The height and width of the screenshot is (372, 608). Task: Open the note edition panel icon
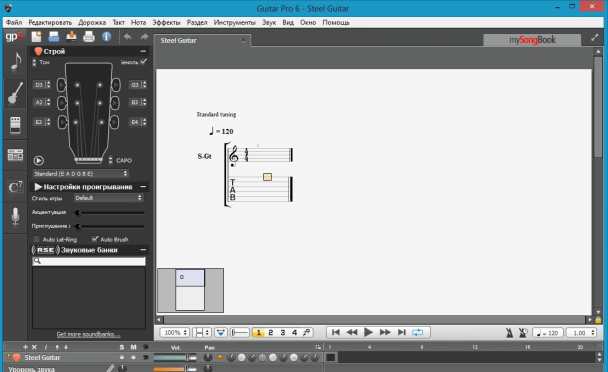click(x=16, y=62)
